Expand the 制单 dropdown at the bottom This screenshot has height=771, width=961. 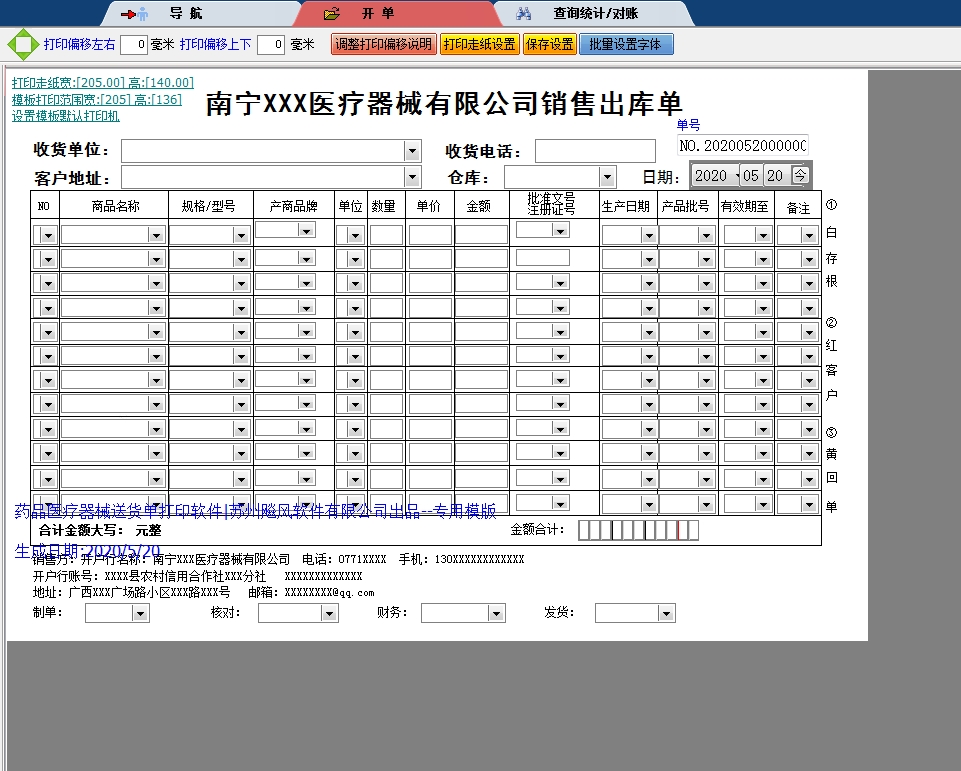pyautogui.click(x=141, y=613)
